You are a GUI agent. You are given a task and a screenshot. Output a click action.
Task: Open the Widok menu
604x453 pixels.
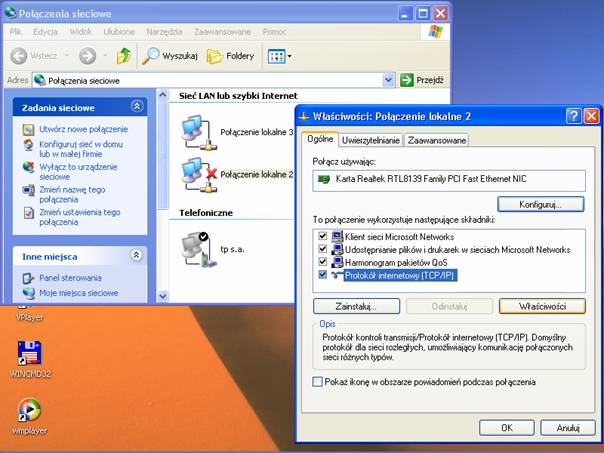pyautogui.click(x=81, y=32)
